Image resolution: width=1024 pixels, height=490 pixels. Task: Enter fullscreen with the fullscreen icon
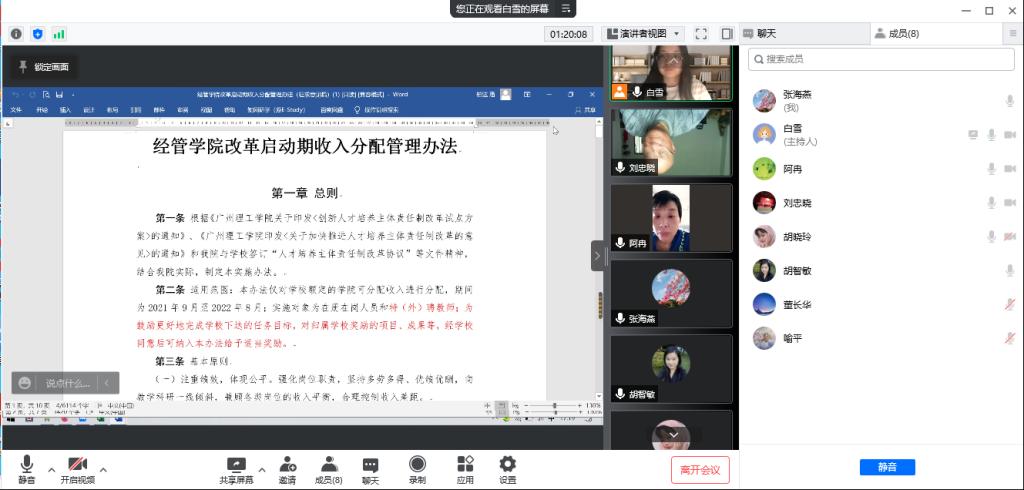click(701, 34)
